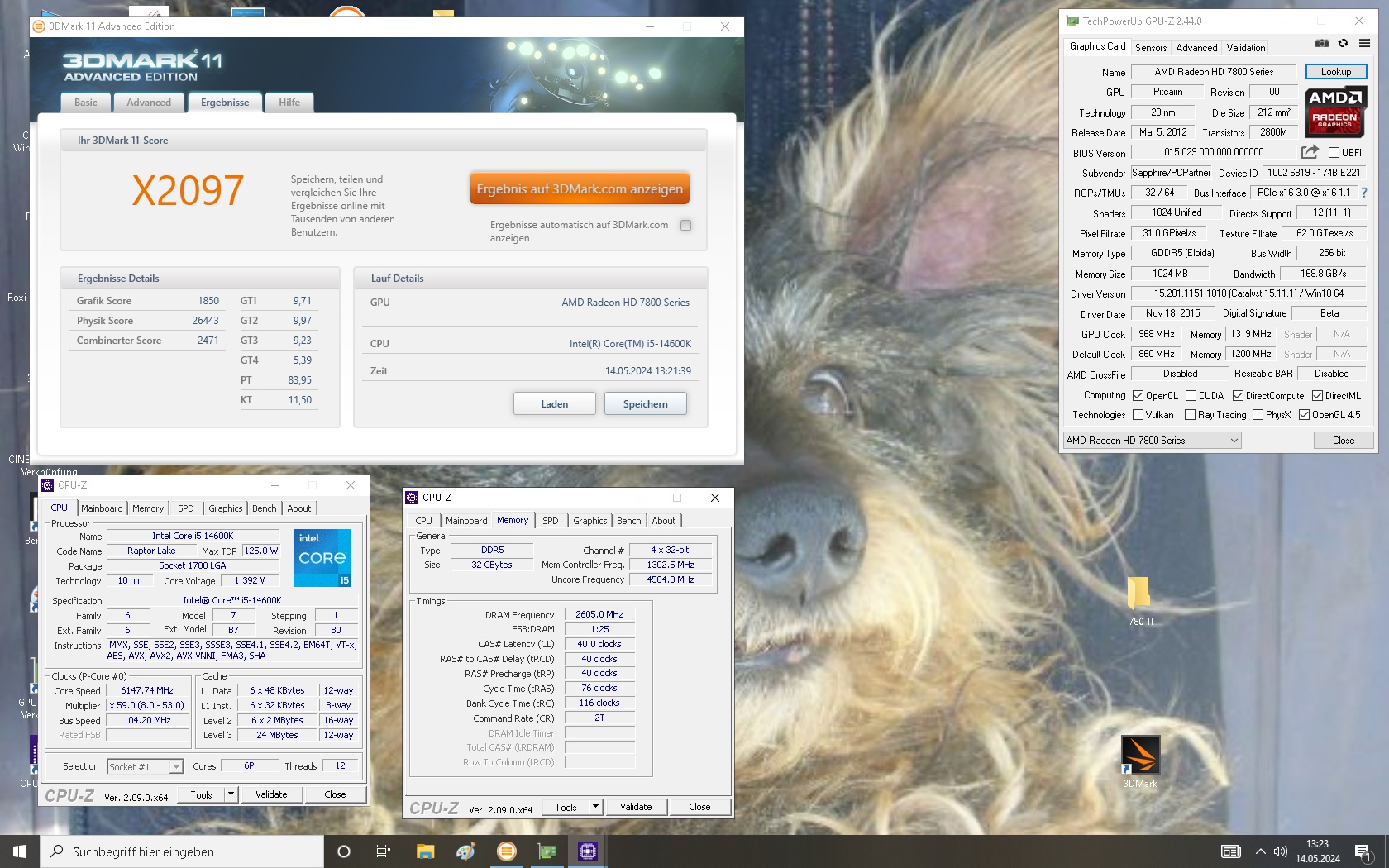Viewport: 1389px width, 868px height.
Task: Click the GPU-Z refresh icon
Action: pyautogui.click(x=1343, y=43)
